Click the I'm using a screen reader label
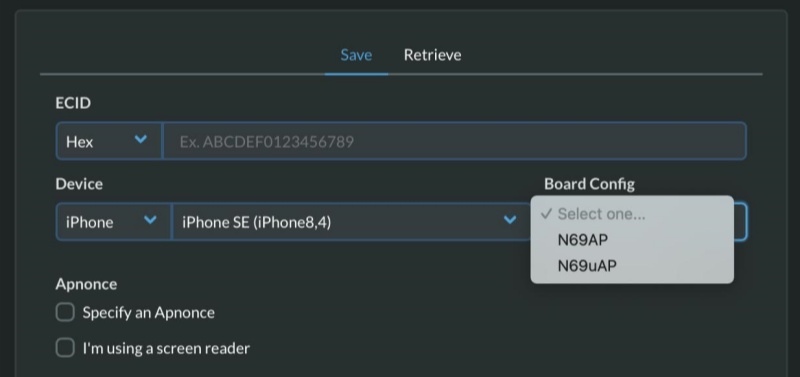The height and width of the screenshot is (377, 800). (x=166, y=348)
